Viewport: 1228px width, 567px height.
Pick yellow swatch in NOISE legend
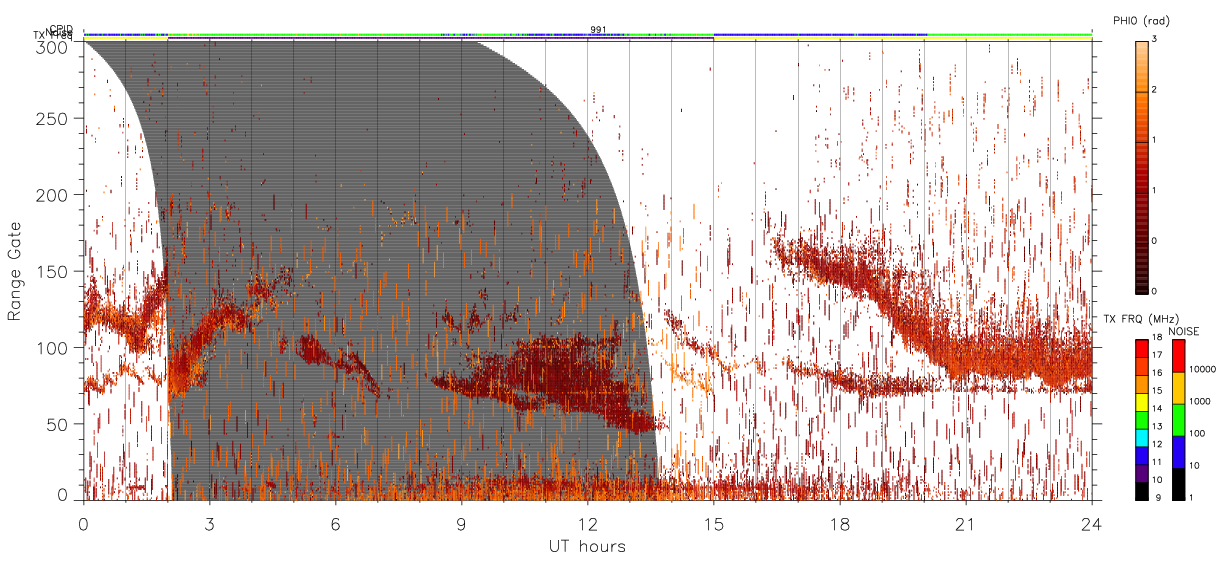[x=1177, y=387]
